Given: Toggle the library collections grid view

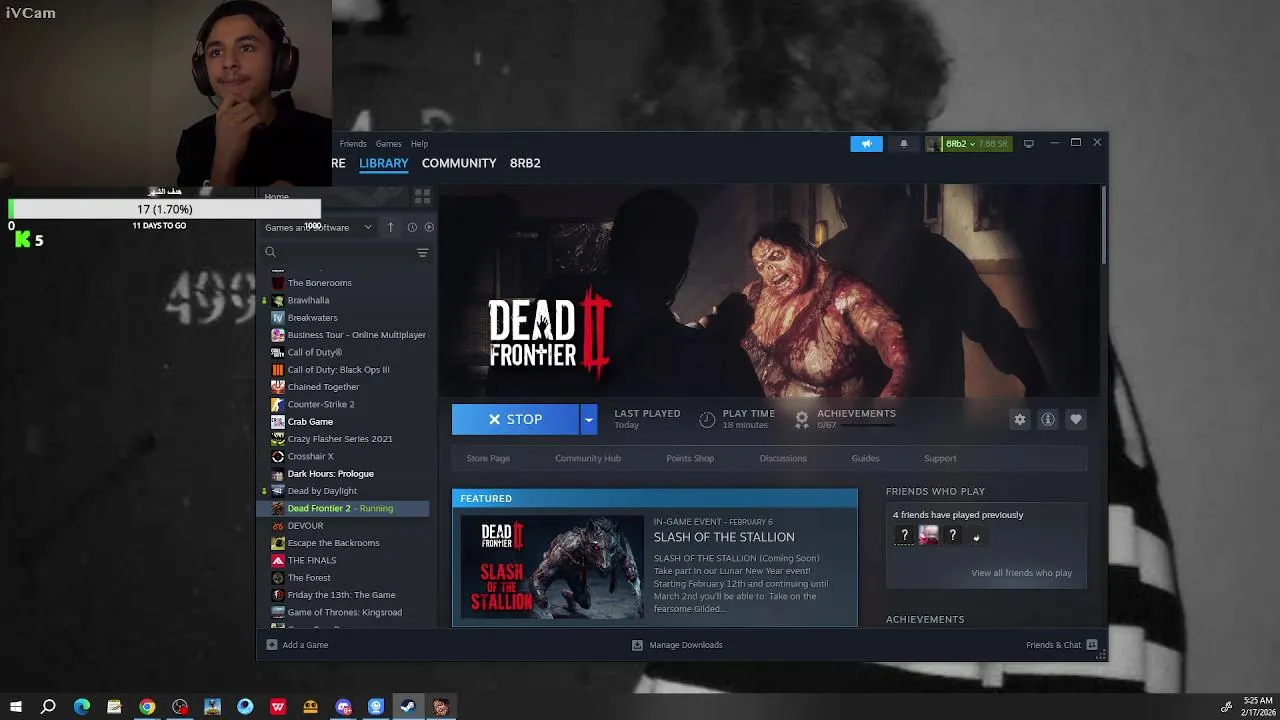Looking at the screenshot, I should click(x=422, y=196).
